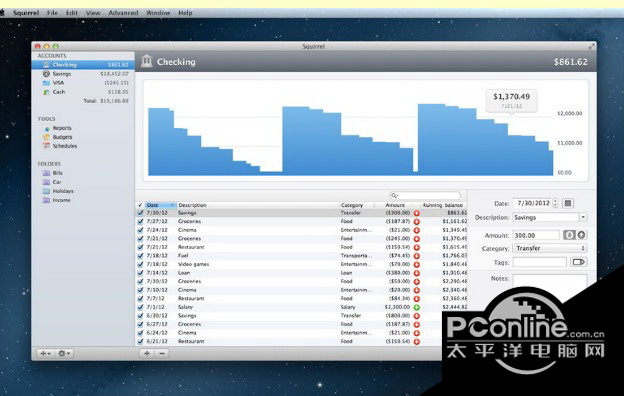Viewport: 624px width, 396px height.
Task: Toggle checkbox for 7/18/12 Fuel row
Action: (140, 256)
